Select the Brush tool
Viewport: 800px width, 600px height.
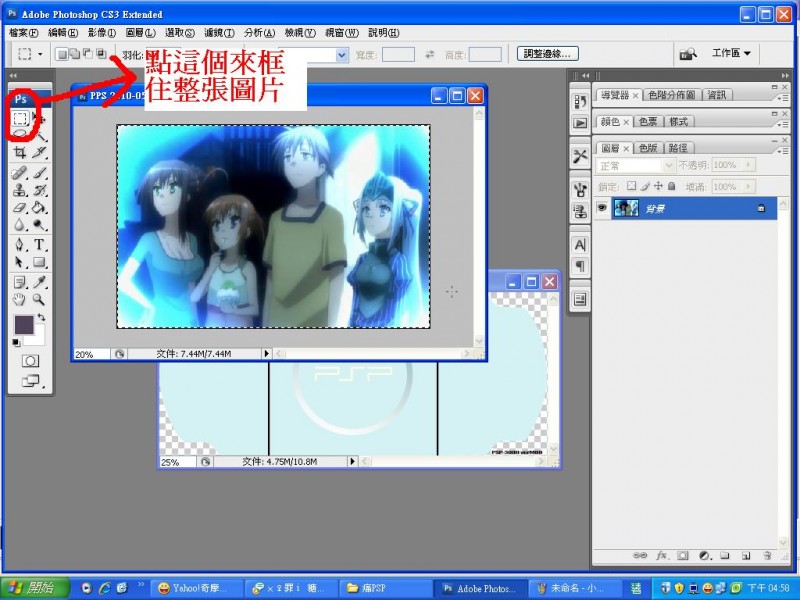click(39, 173)
